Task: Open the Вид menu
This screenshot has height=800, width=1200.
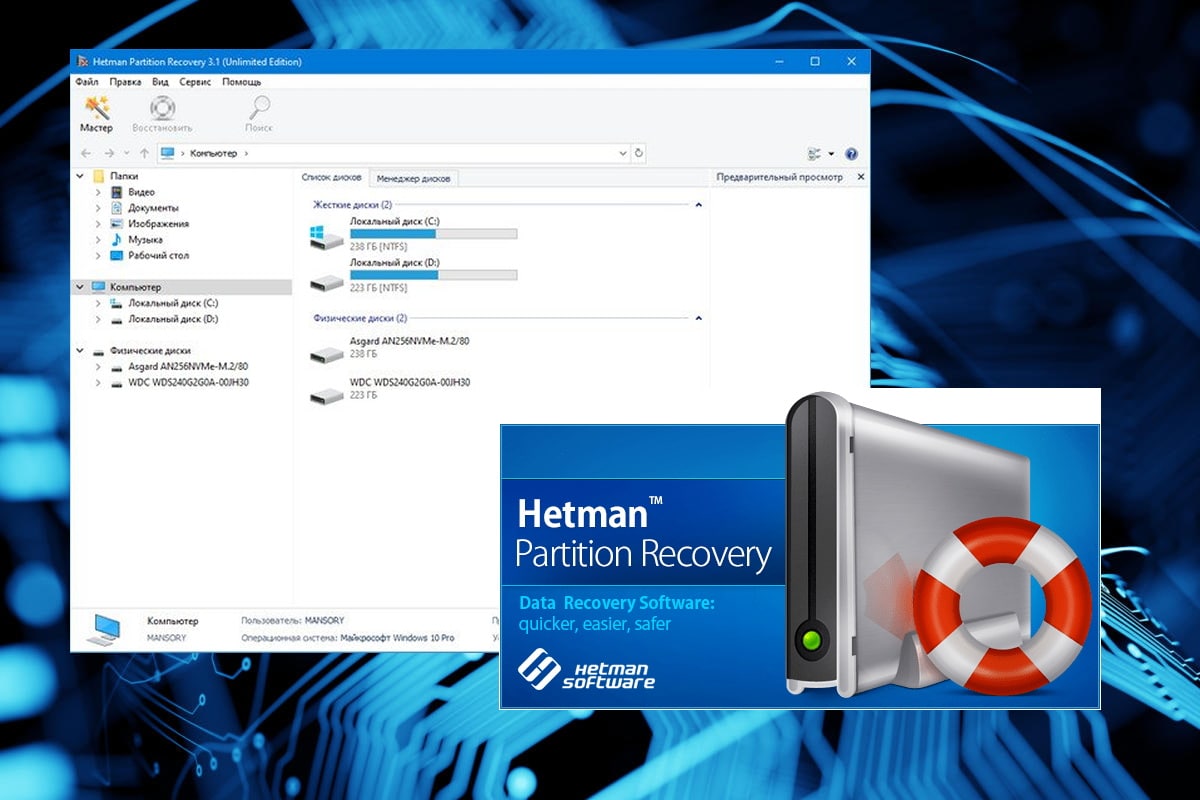Action: [x=160, y=82]
